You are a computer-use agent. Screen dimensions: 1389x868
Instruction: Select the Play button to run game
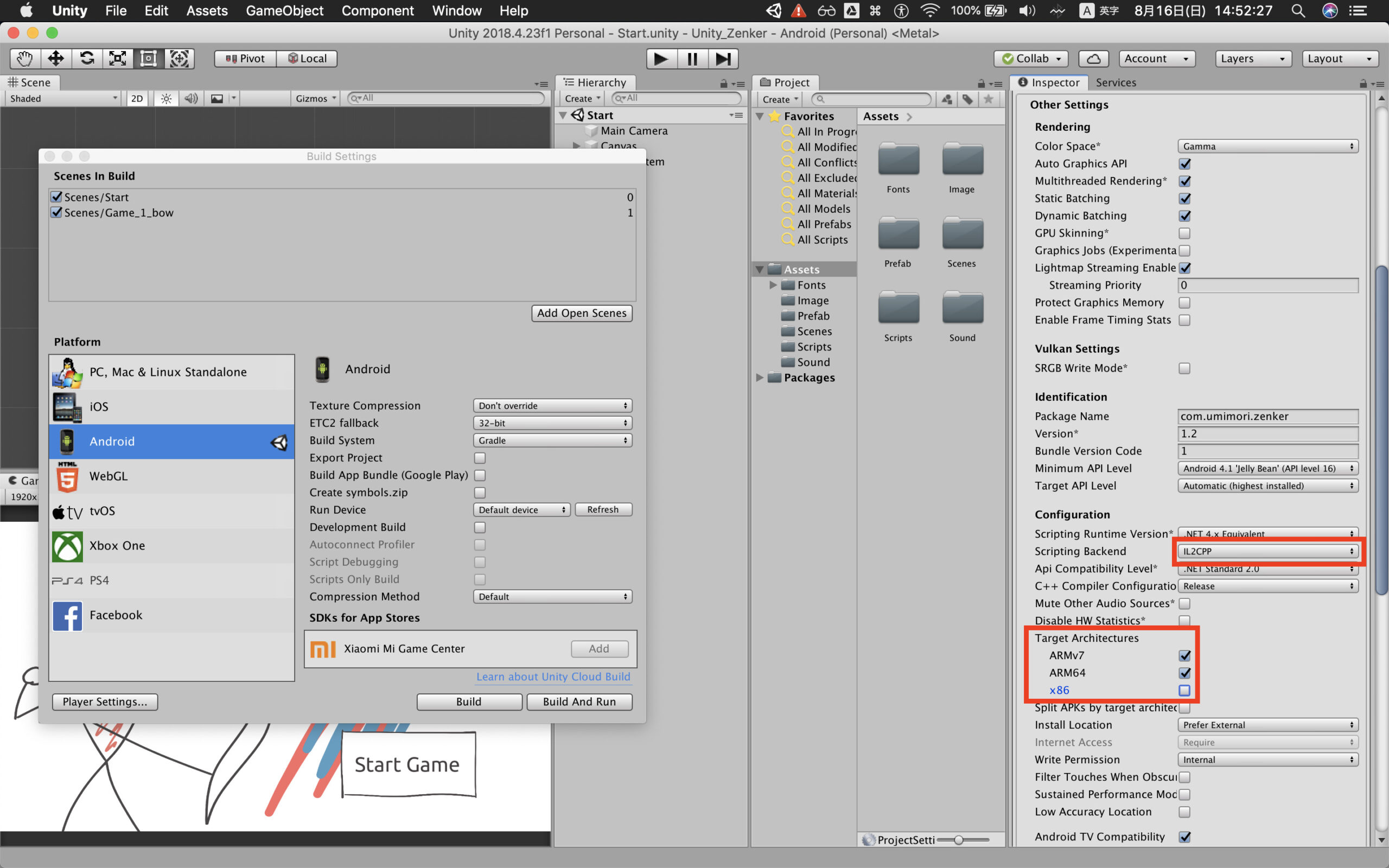tap(661, 58)
